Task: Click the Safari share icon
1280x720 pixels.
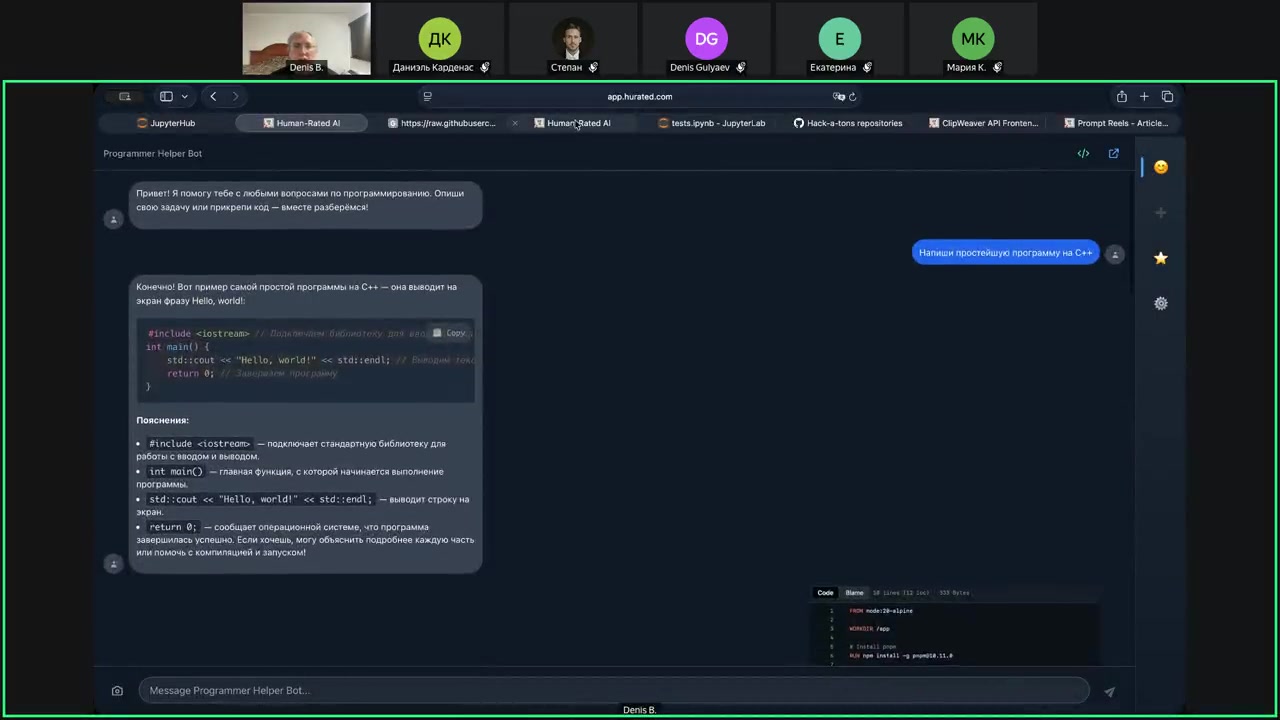Action: click(1121, 97)
